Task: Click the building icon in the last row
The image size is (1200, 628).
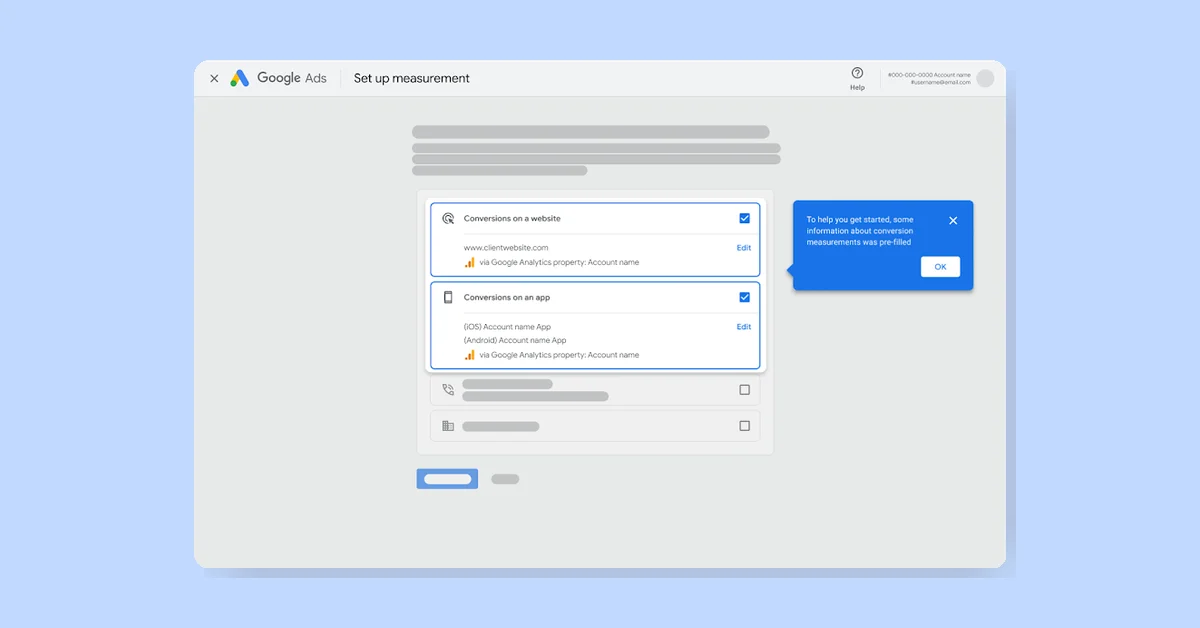Action: (x=448, y=426)
